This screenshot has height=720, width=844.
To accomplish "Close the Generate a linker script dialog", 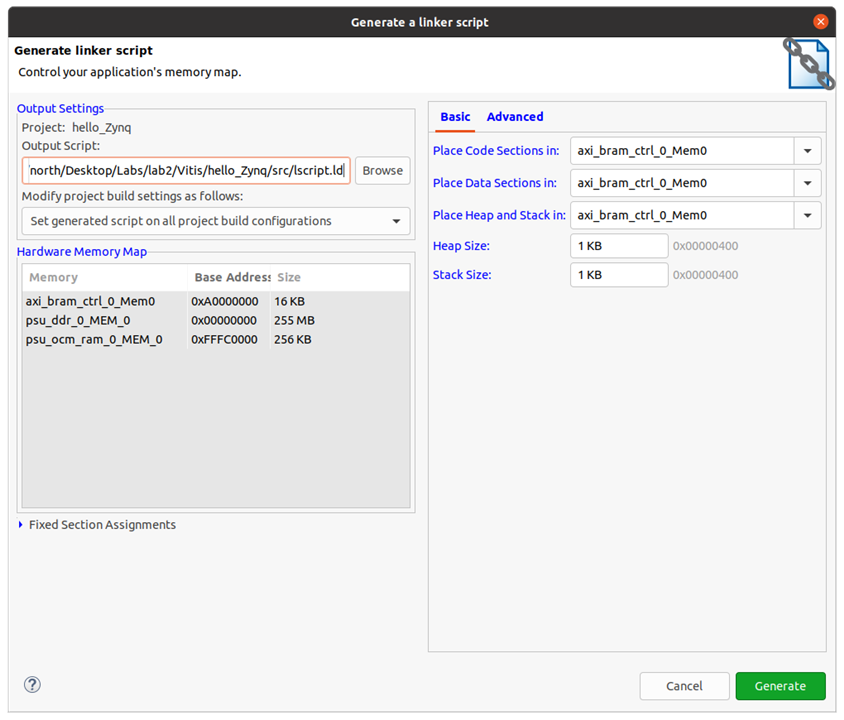I will [x=820, y=21].
